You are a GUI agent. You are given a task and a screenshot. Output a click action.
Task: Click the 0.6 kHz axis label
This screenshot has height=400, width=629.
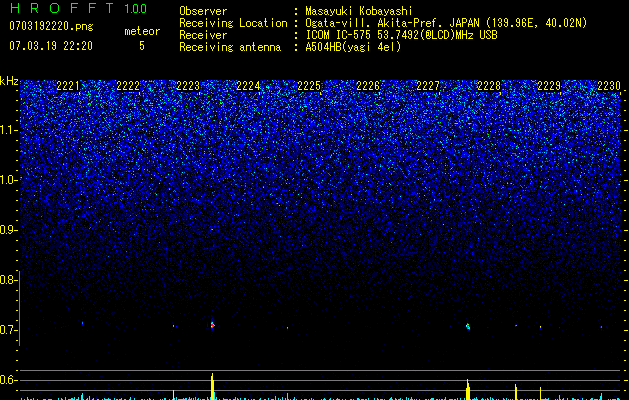8,380
